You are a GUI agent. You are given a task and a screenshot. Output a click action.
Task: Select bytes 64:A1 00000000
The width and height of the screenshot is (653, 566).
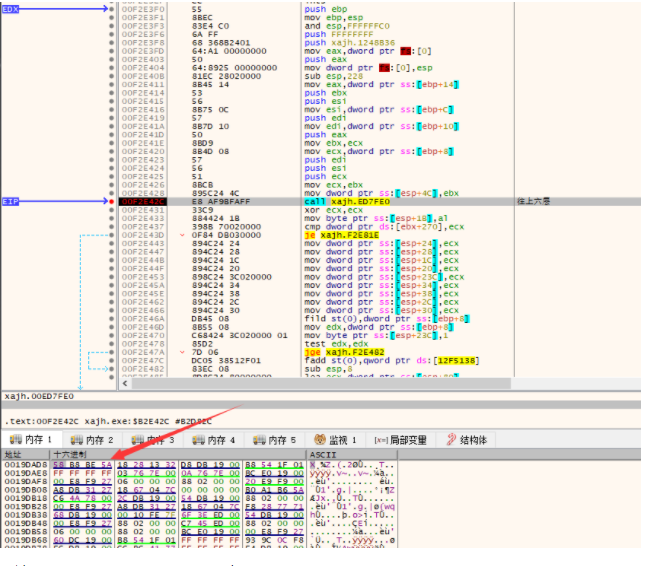[x=229, y=51]
